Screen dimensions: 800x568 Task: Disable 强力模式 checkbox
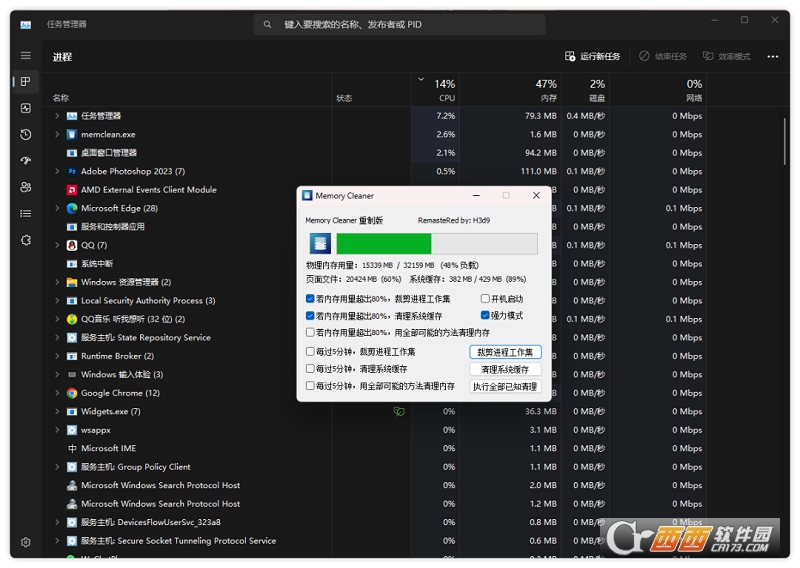(485, 315)
